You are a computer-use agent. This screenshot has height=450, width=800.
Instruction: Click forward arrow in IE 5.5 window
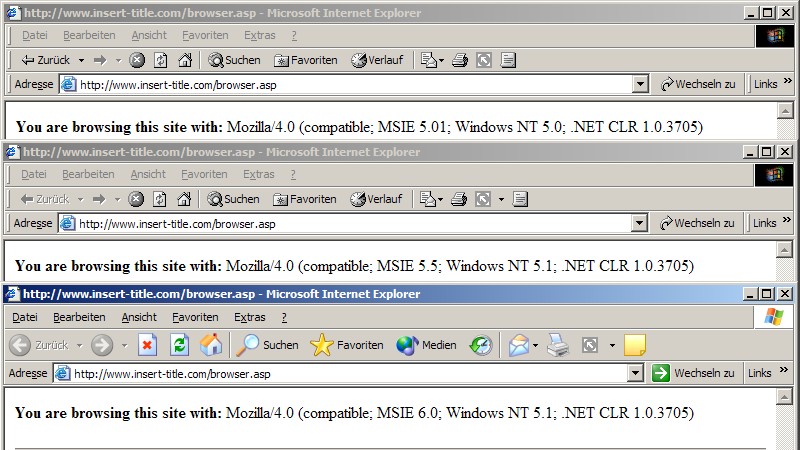[x=99, y=199]
